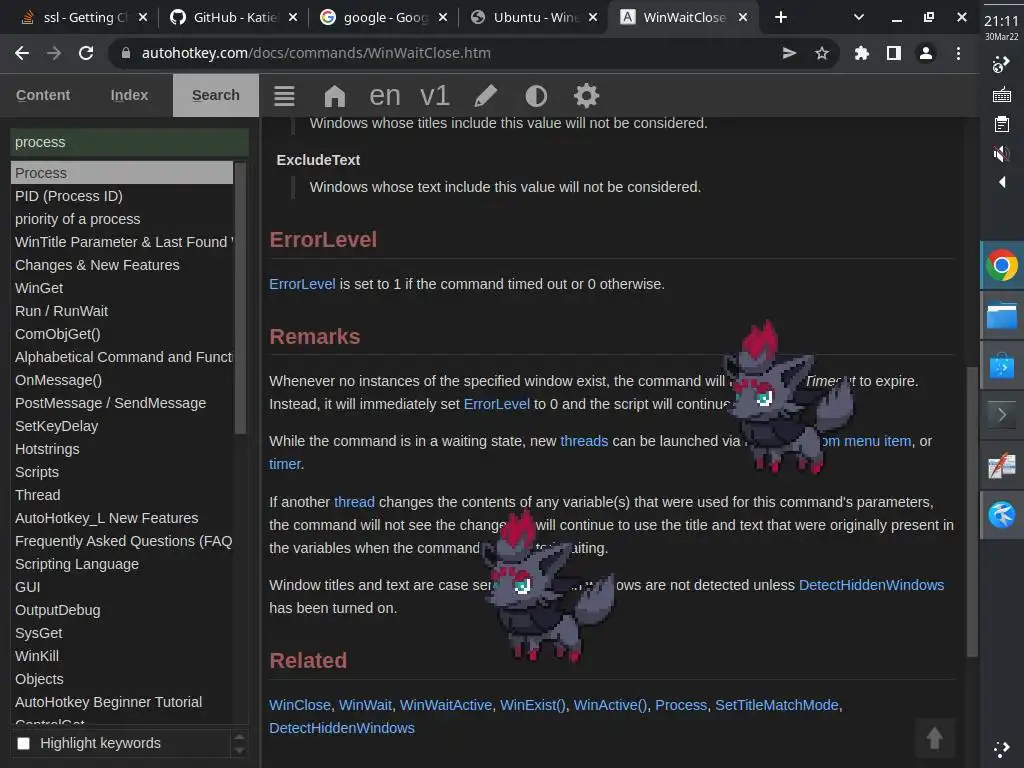Open the Chrome three-dot menu

pos(958,53)
